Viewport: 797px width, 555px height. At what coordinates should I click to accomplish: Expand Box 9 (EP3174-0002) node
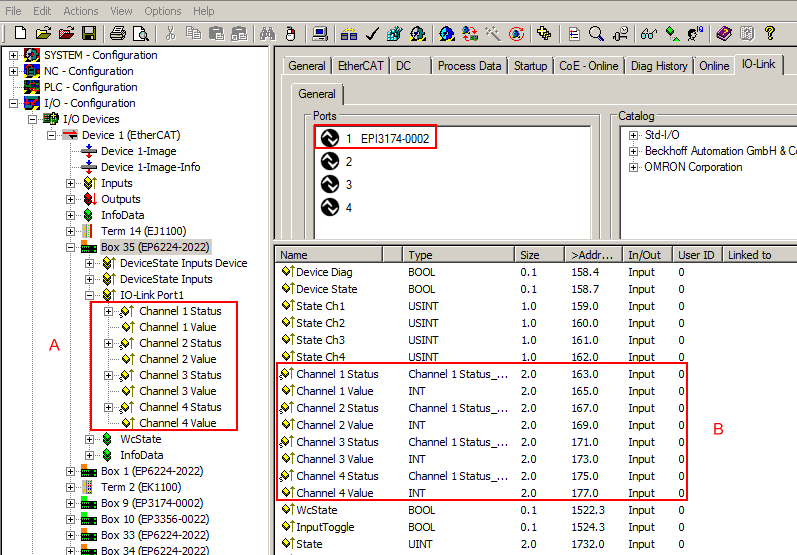(x=71, y=504)
